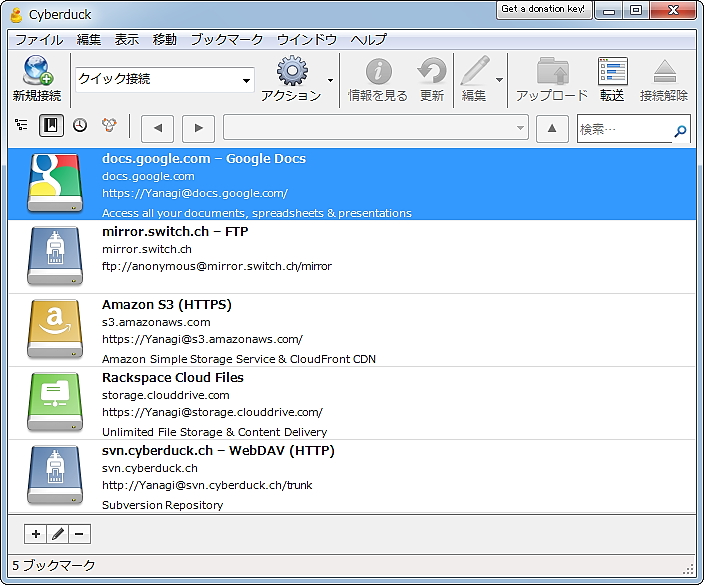Show the connection history clock icon
This screenshot has width=704, height=585.
click(80, 125)
